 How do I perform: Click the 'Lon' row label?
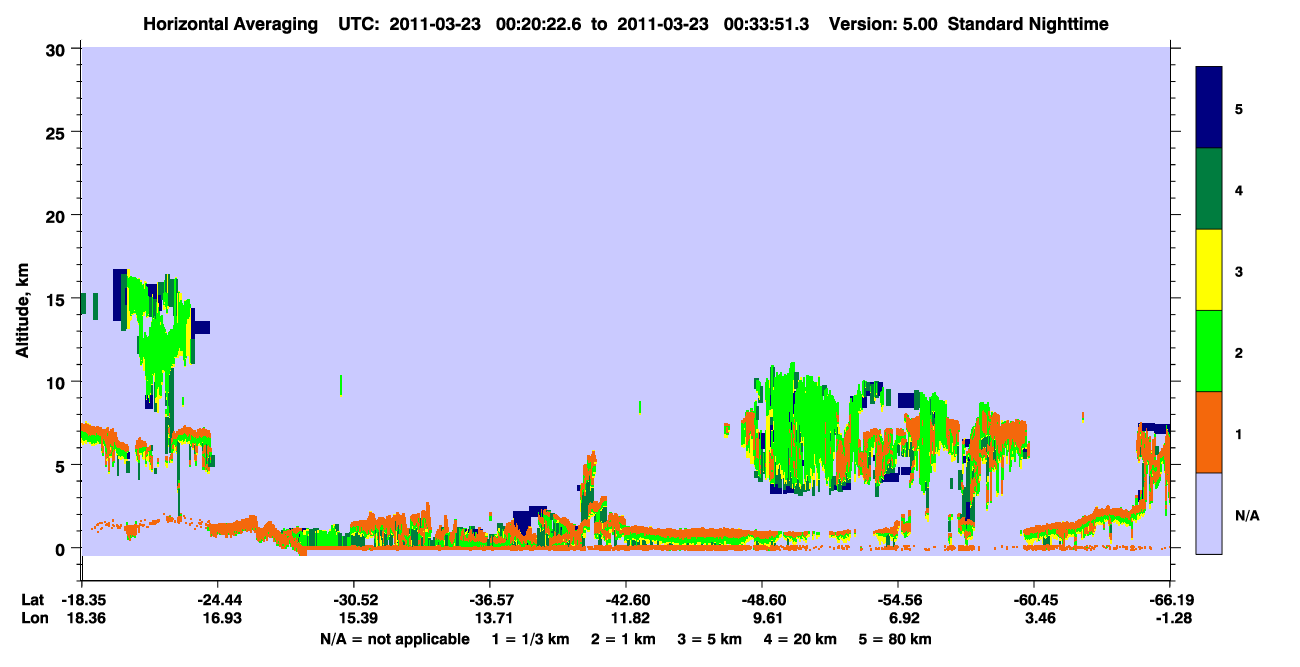pos(33,619)
